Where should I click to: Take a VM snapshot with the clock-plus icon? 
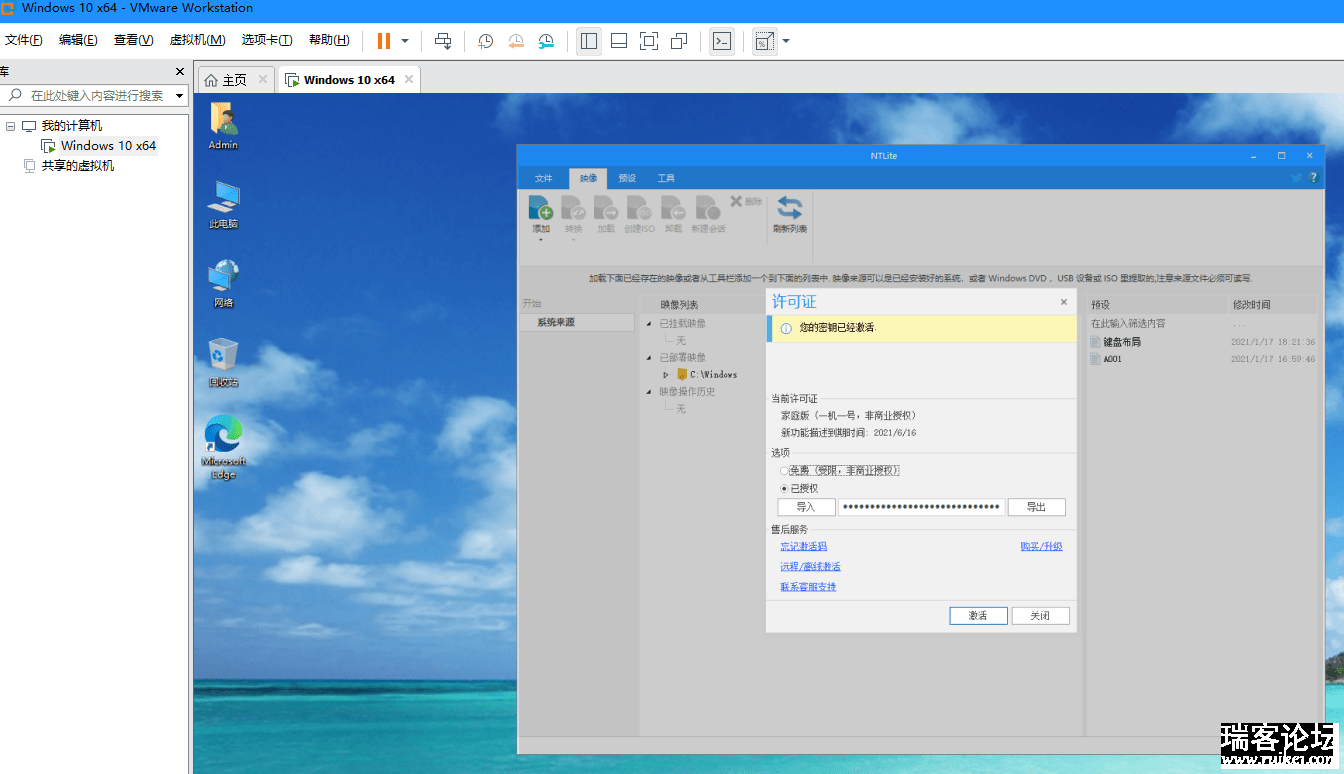[x=486, y=41]
